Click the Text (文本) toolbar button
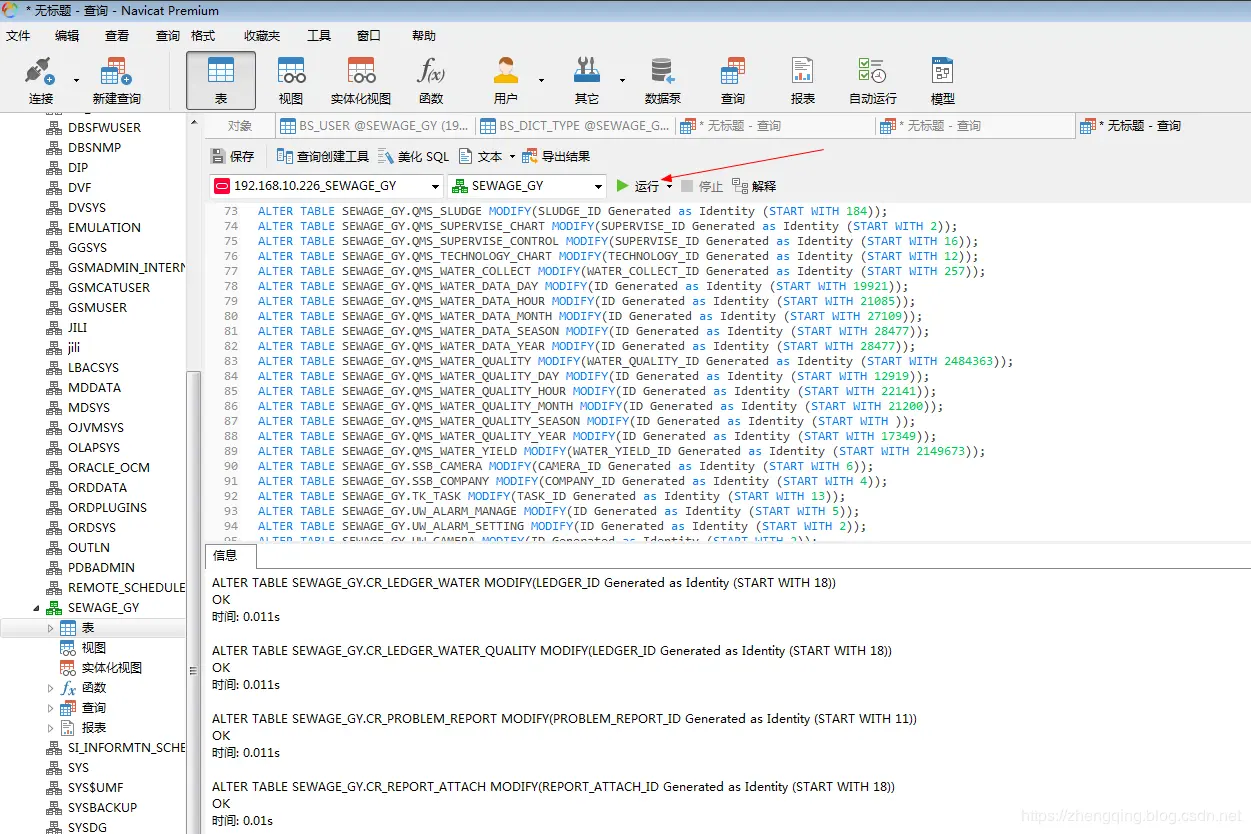Image resolution: width=1251 pixels, height=834 pixels. (481, 156)
